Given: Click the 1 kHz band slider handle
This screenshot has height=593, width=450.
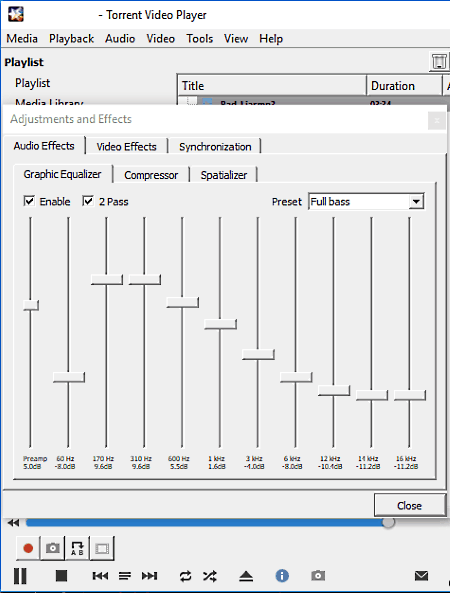Looking at the screenshot, I should click(220, 324).
